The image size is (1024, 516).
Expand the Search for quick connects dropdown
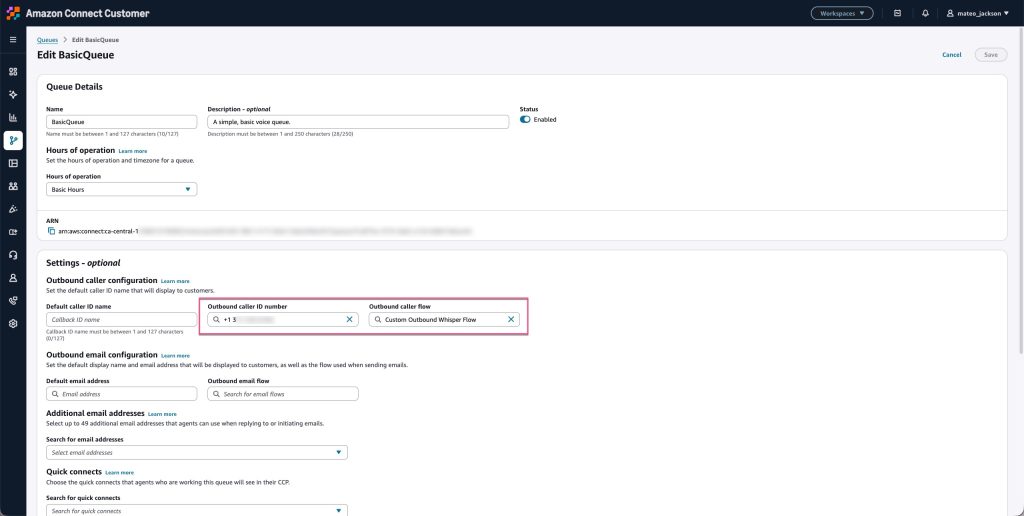197,510
